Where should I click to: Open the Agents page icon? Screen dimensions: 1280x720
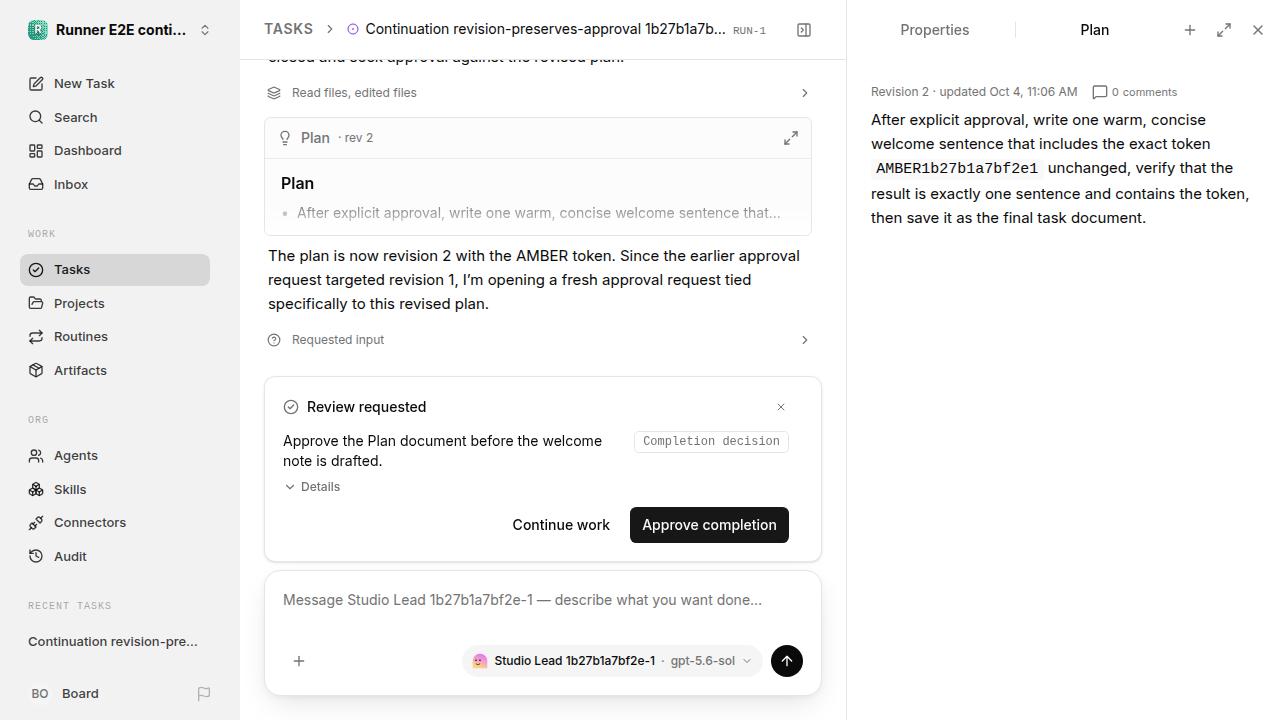tap(36, 456)
